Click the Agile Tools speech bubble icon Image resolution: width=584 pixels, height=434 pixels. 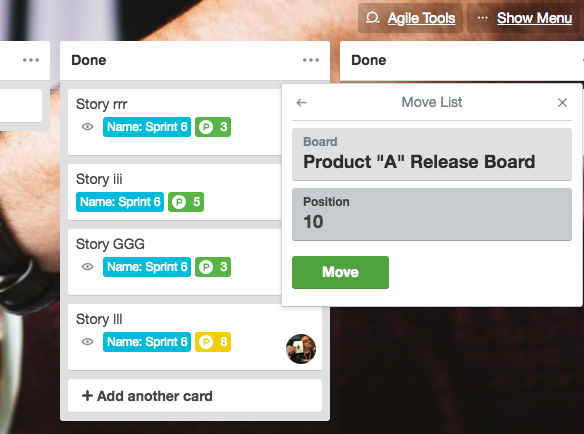coord(372,18)
